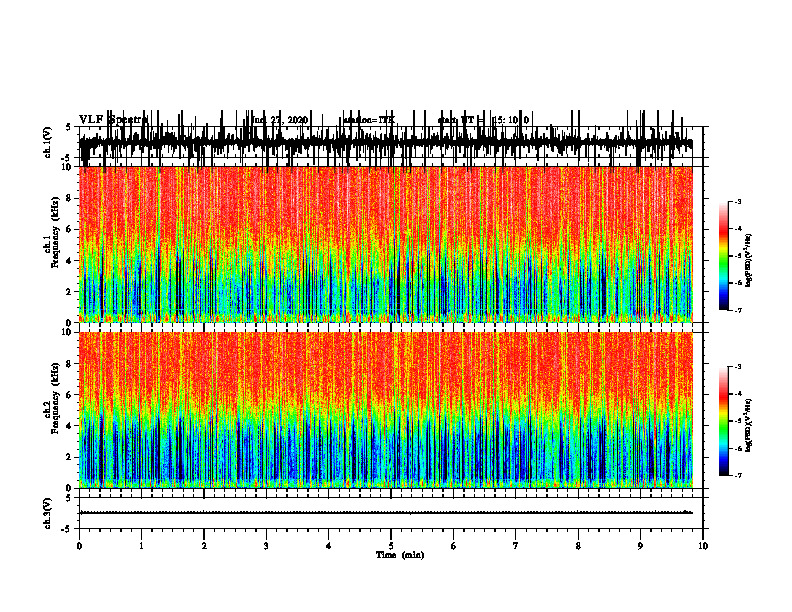Screen dimensions: 792x612
Task: Click the "6" kHz tick of ch.1 spectrogram
Action: tap(70, 229)
